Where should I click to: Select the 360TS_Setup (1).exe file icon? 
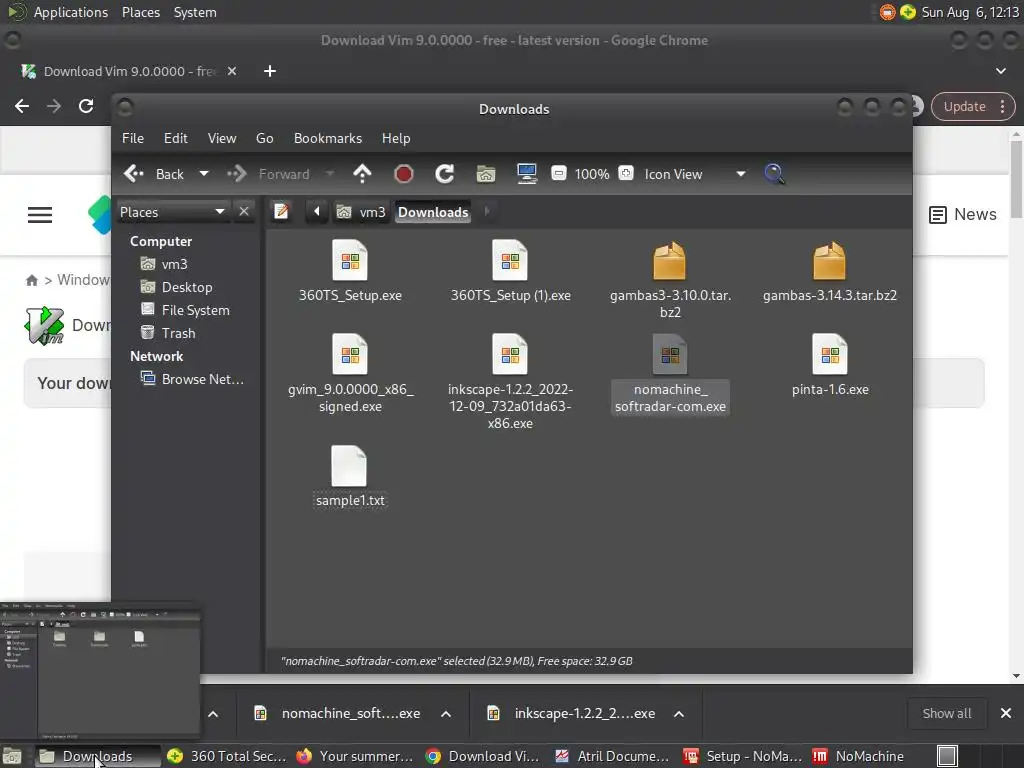(x=510, y=261)
